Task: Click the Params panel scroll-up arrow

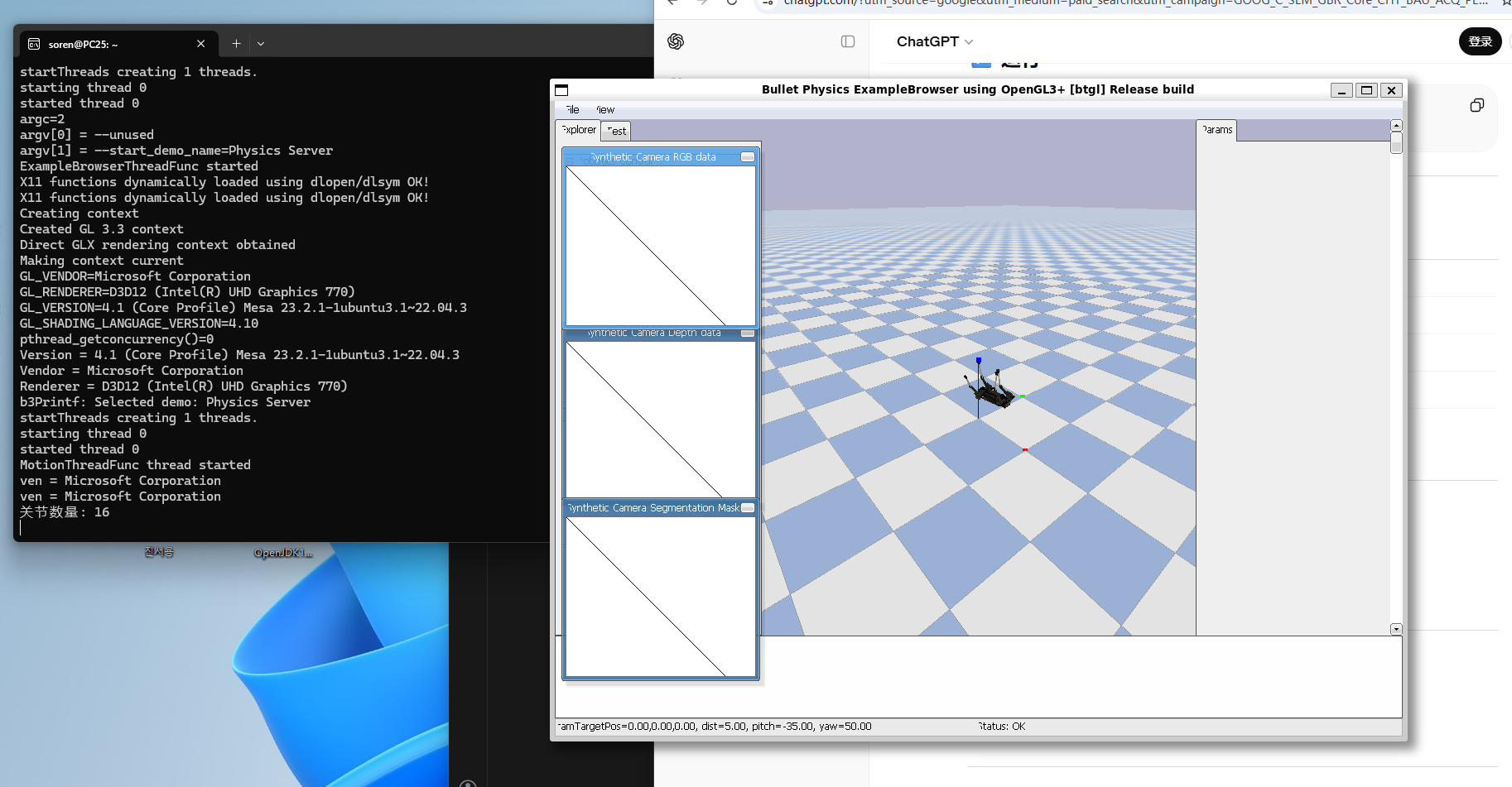Action: tap(1396, 126)
